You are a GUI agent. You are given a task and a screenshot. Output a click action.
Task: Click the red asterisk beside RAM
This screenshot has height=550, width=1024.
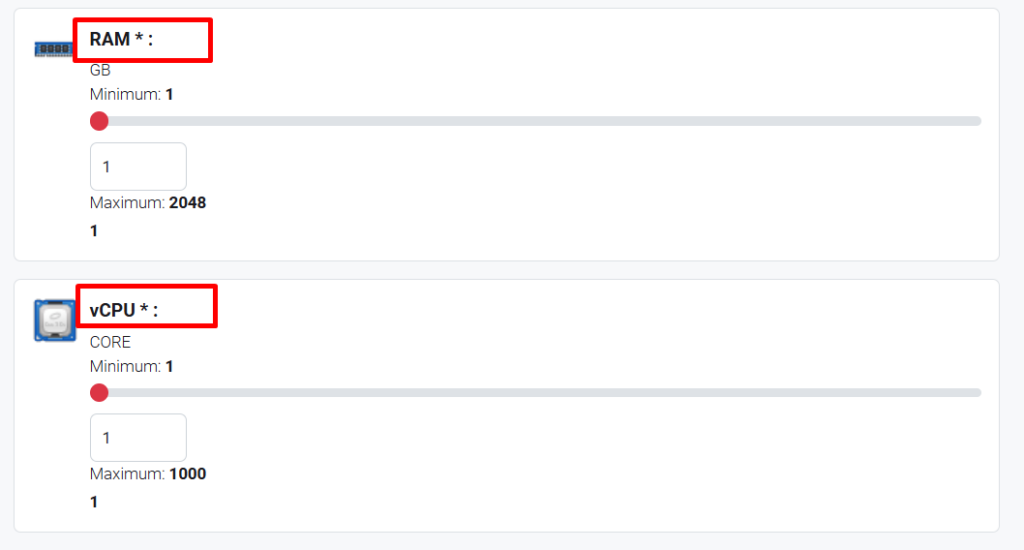tap(138, 38)
